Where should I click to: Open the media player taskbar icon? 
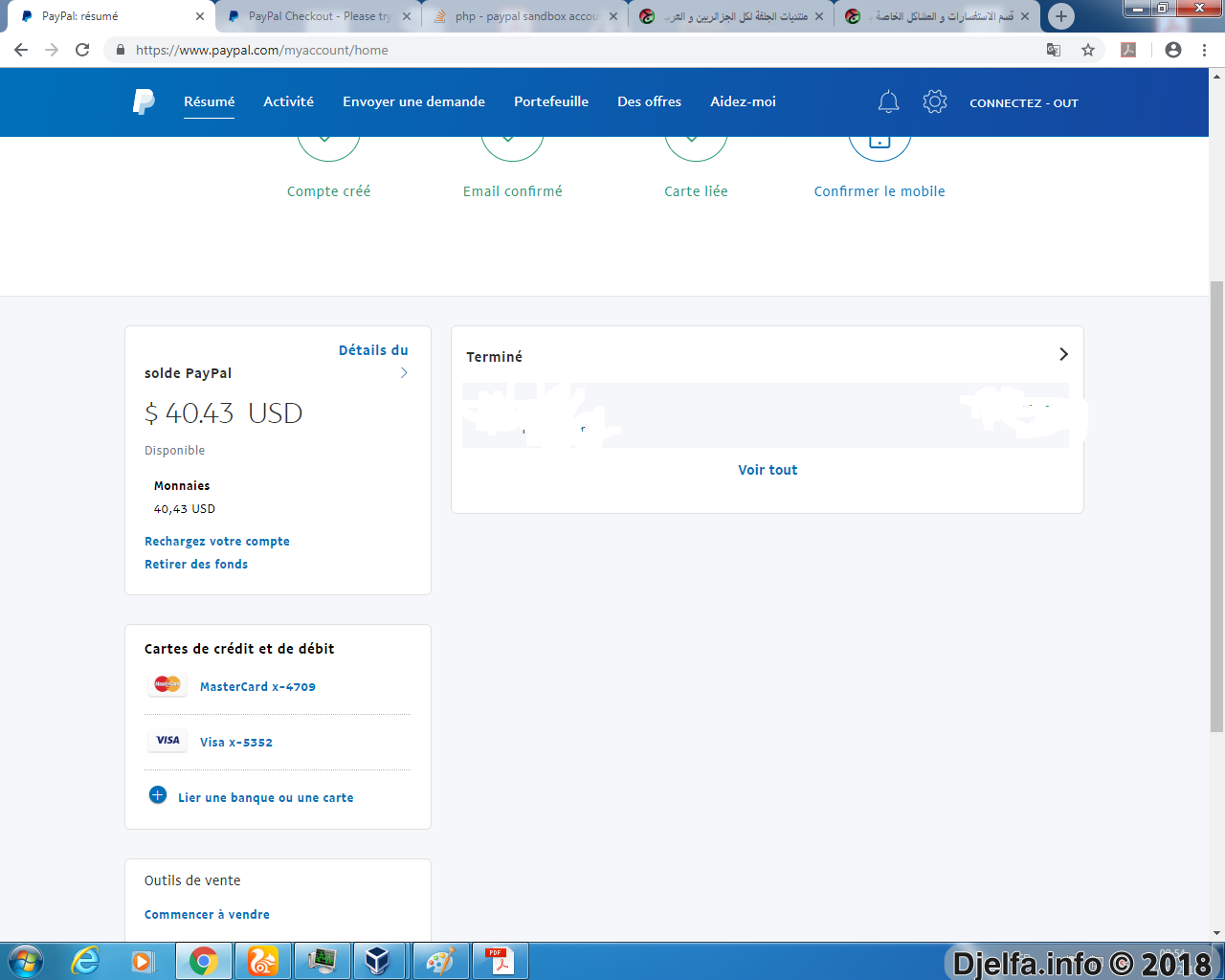(x=143, y=961)
